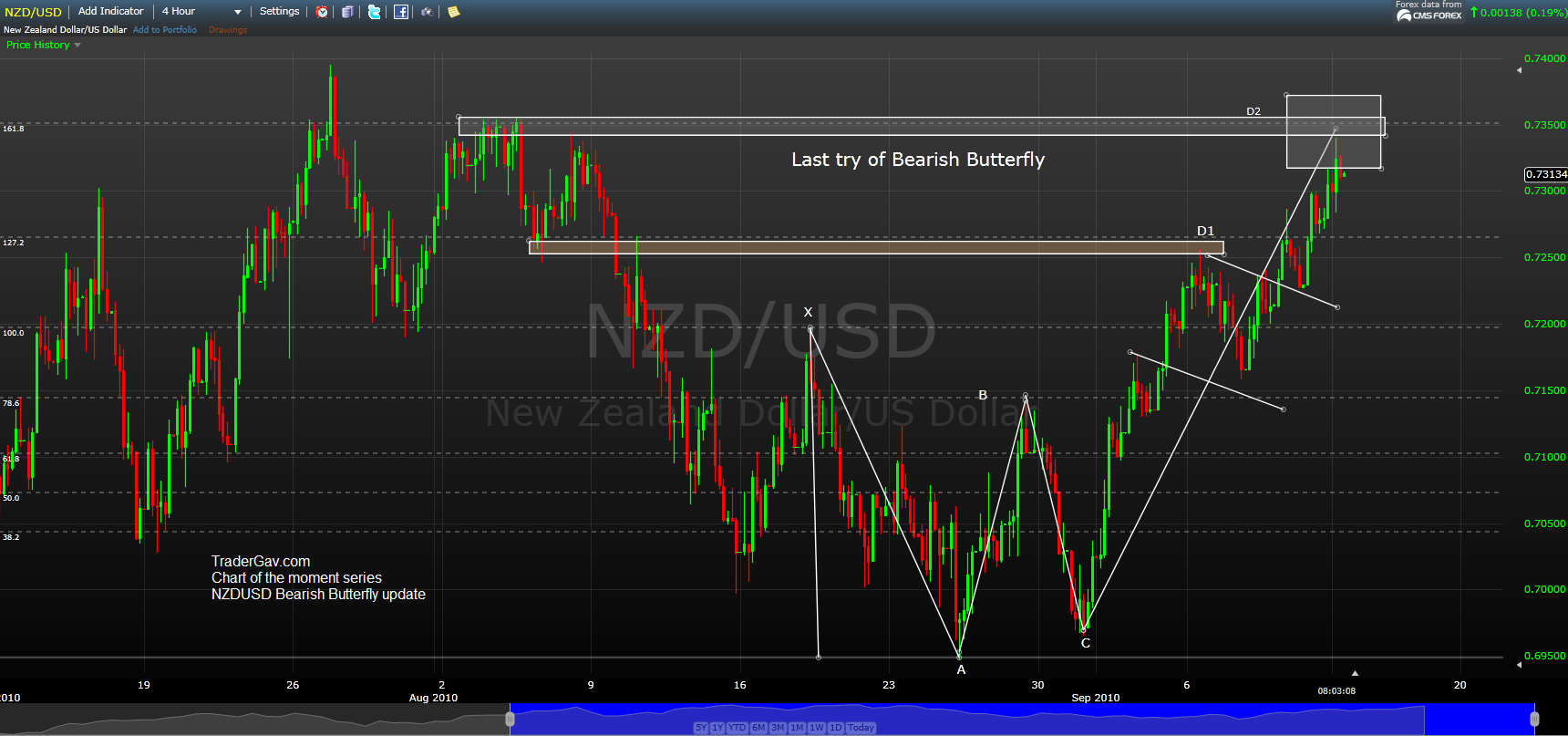Click the Add to Portfolio link
The width and height of the screenshot is (1568, 736).
[x=165, y=30]
